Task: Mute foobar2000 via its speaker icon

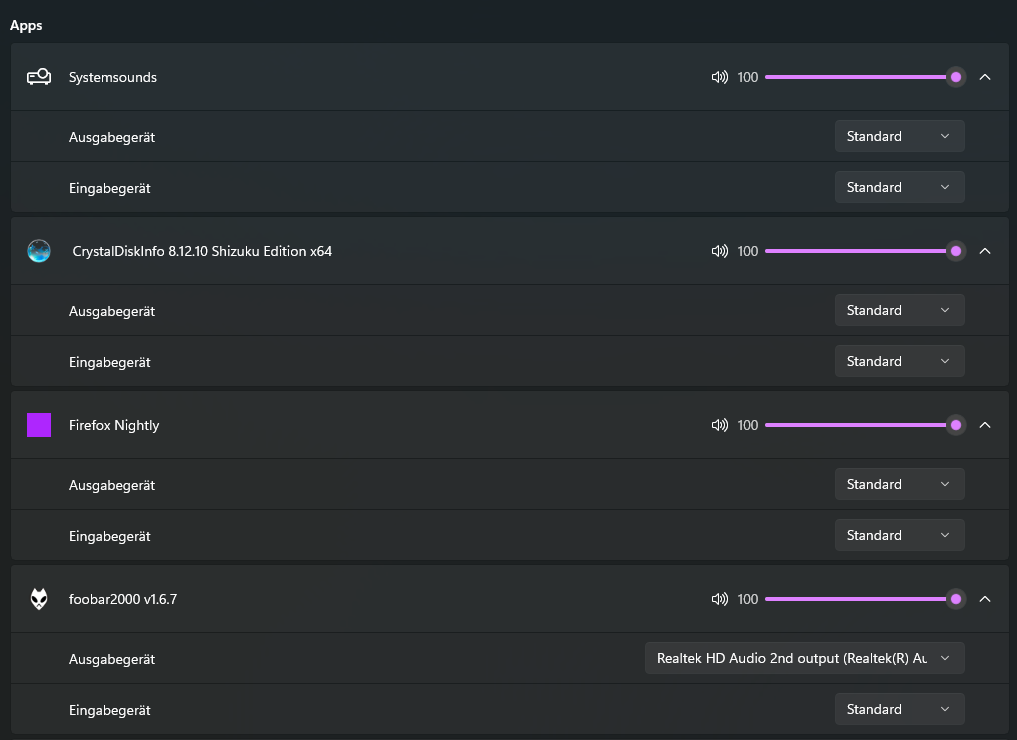Action: pos(719,599)
